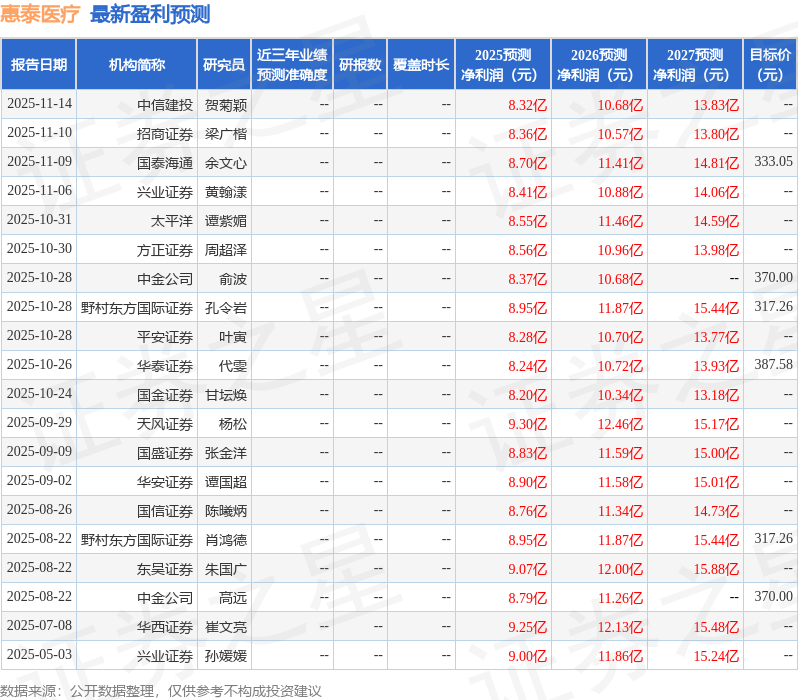Click the 数据来源 footnote text
The image size is (798, 700).
(160, 691)
